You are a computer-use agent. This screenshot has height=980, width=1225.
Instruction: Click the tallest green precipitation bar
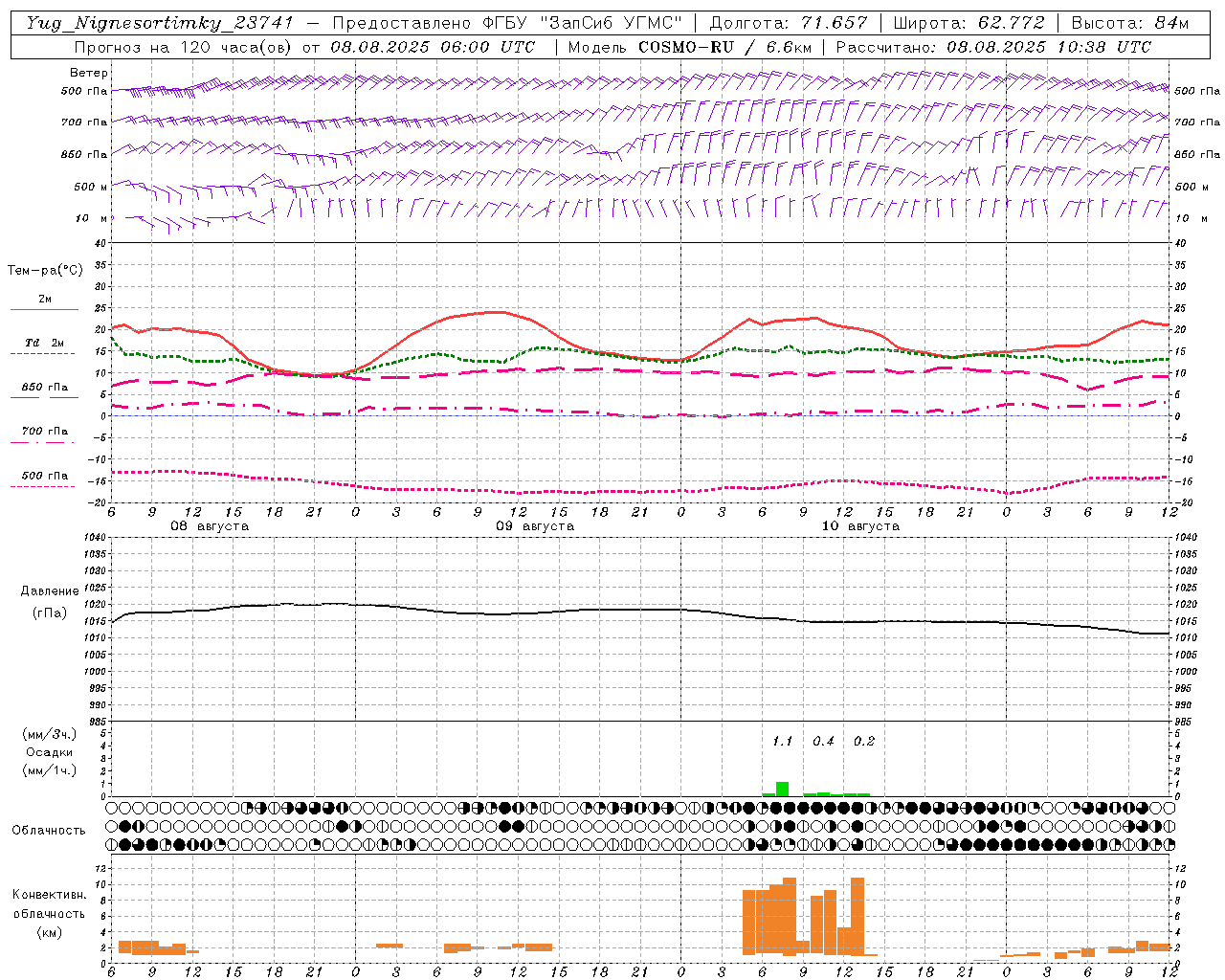782,789
